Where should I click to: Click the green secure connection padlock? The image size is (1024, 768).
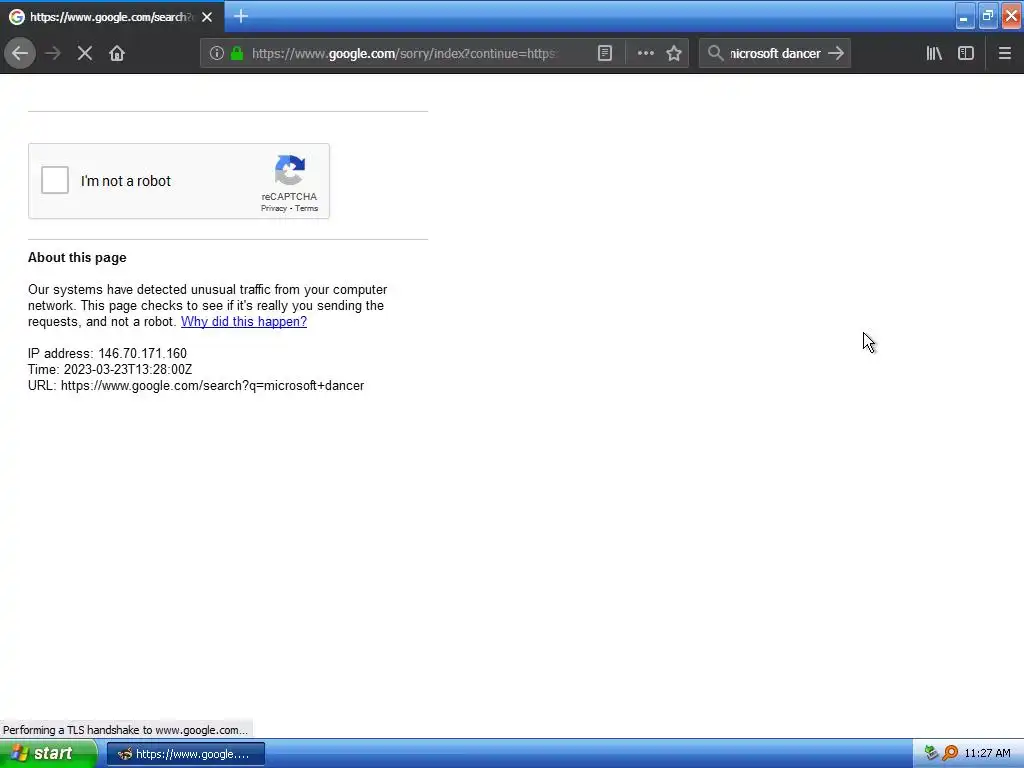[237, 54]
